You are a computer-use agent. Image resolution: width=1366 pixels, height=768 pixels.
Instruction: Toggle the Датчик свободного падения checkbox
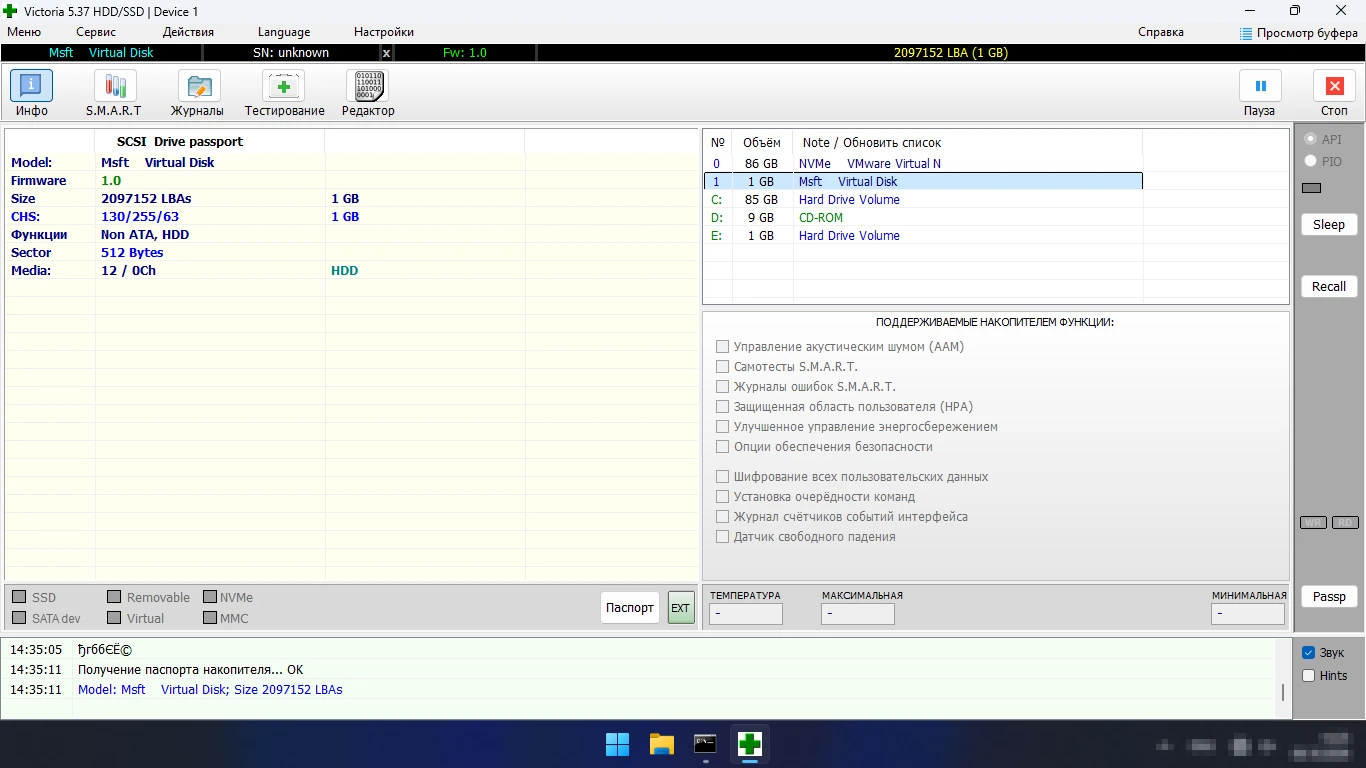tap(722, 537)
